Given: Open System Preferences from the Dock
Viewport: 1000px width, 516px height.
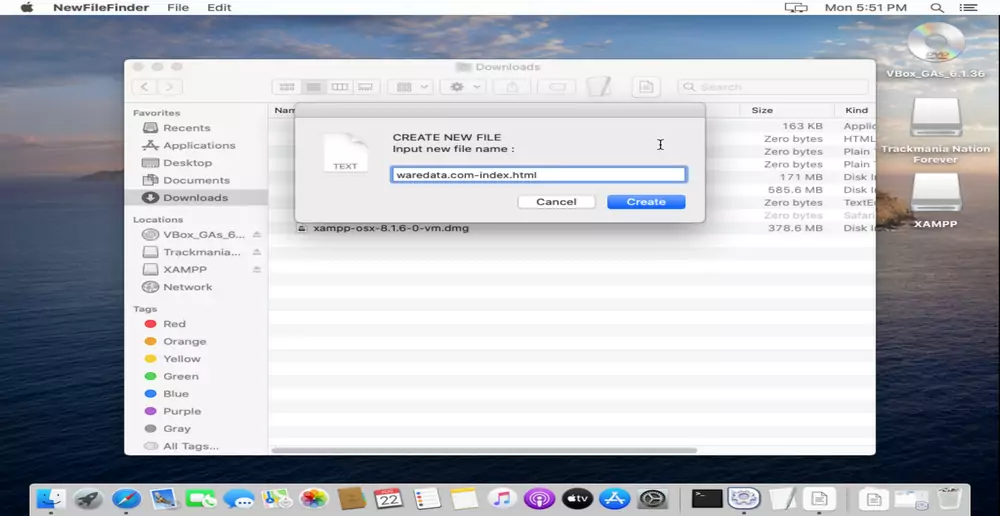Looking at the screenshot, I should coord(652,498).
